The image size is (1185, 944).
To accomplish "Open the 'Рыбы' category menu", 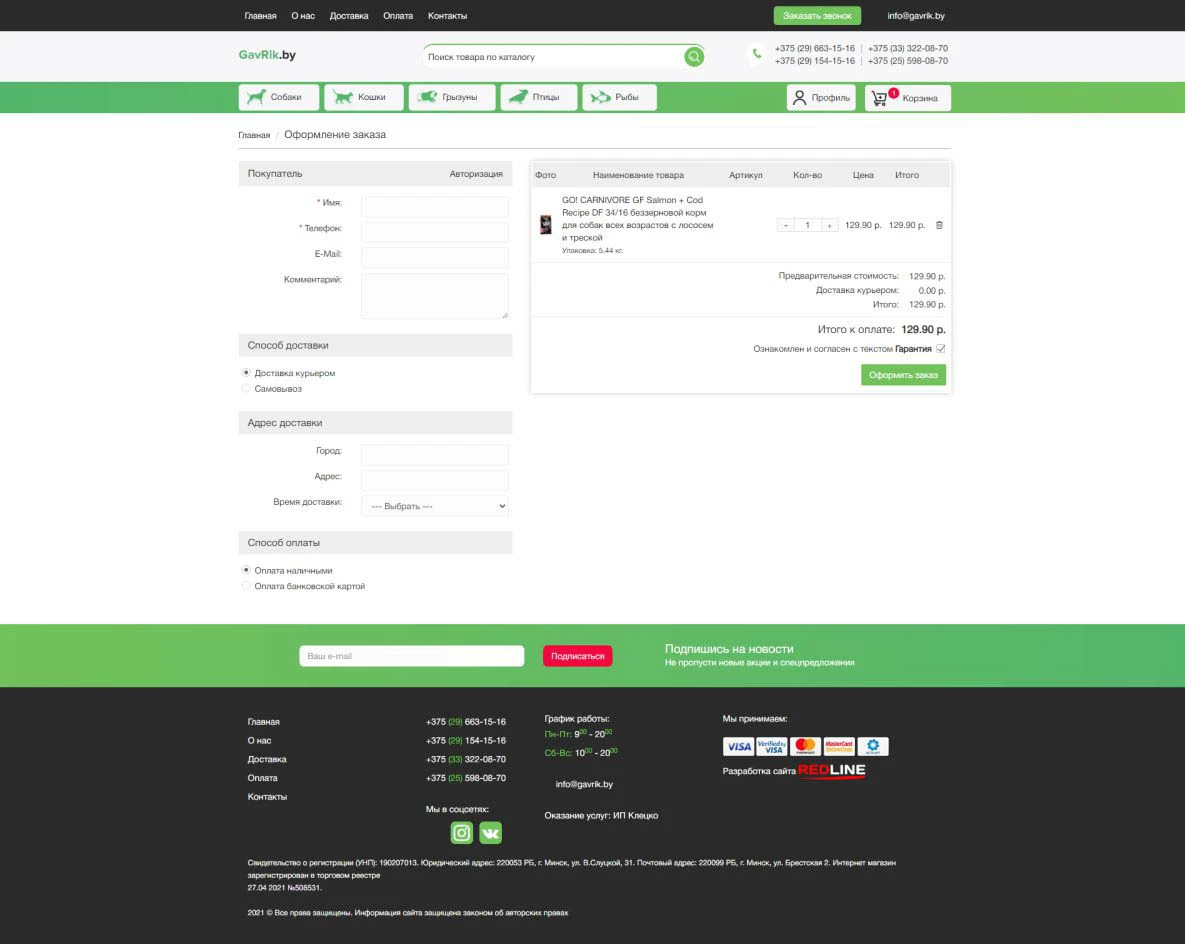I will (x=619, y=97).
